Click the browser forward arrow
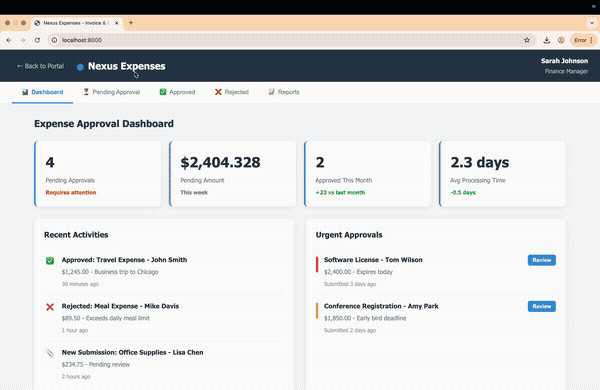The image size is (600, 390). (23, 40)
